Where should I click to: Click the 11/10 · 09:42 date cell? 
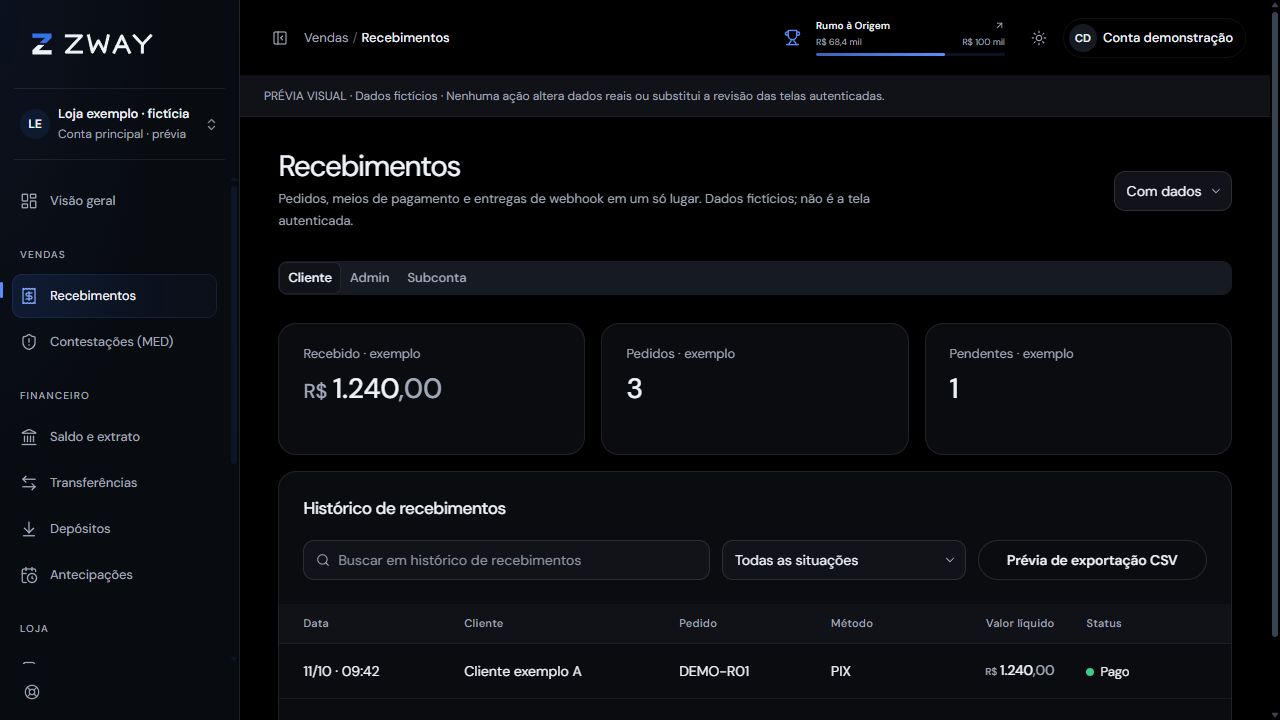[341, 671]
